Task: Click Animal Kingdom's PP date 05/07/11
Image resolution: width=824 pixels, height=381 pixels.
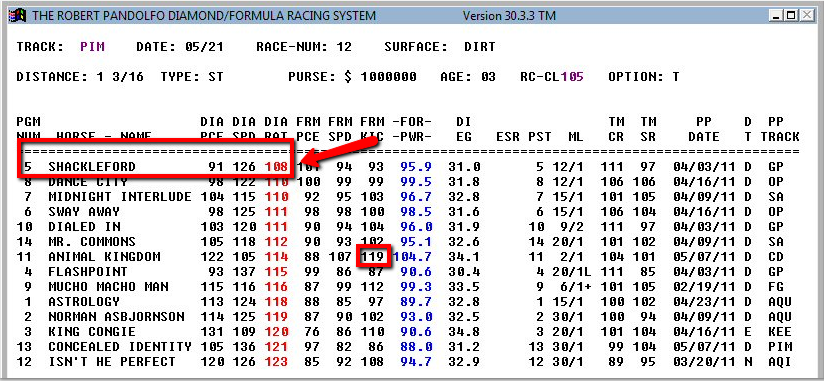Action: coord(704,257)
